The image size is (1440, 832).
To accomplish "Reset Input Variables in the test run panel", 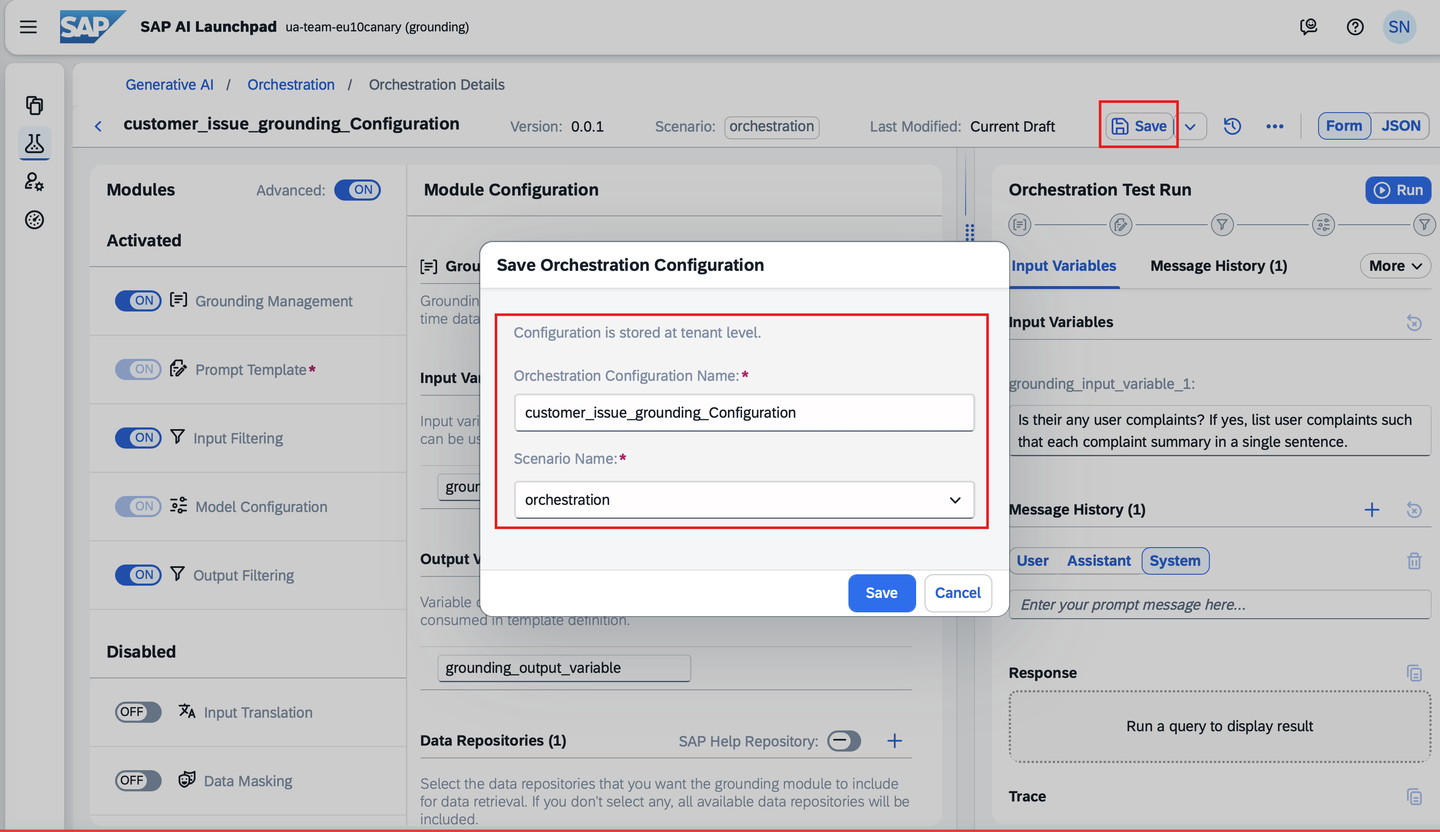I will [x=1414, y=322].
